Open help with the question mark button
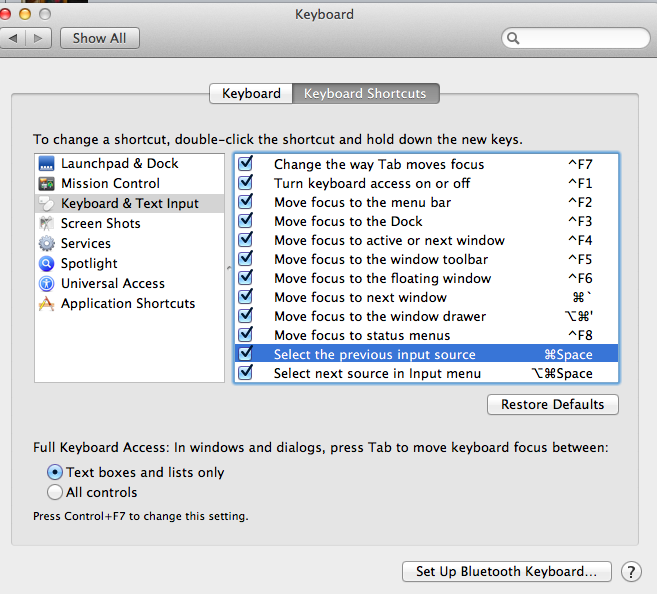 [x=631, y=572]
